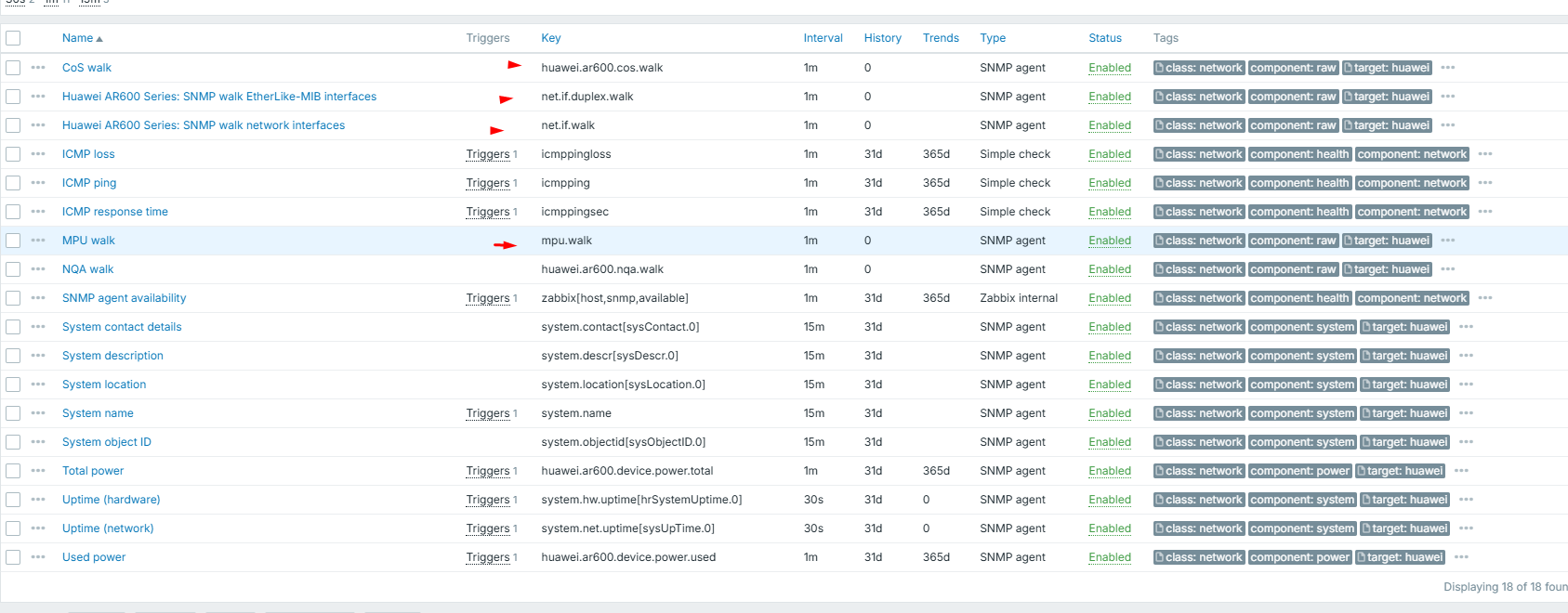Show more tags for Total power row
Screen dimensions: 1568x613
pos(1461,471)
